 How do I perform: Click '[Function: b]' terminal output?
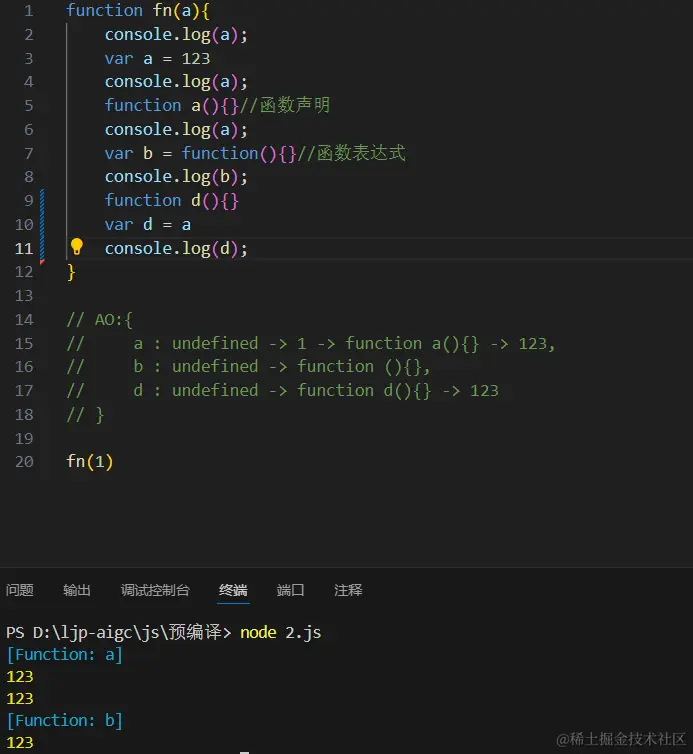point(64,720)
